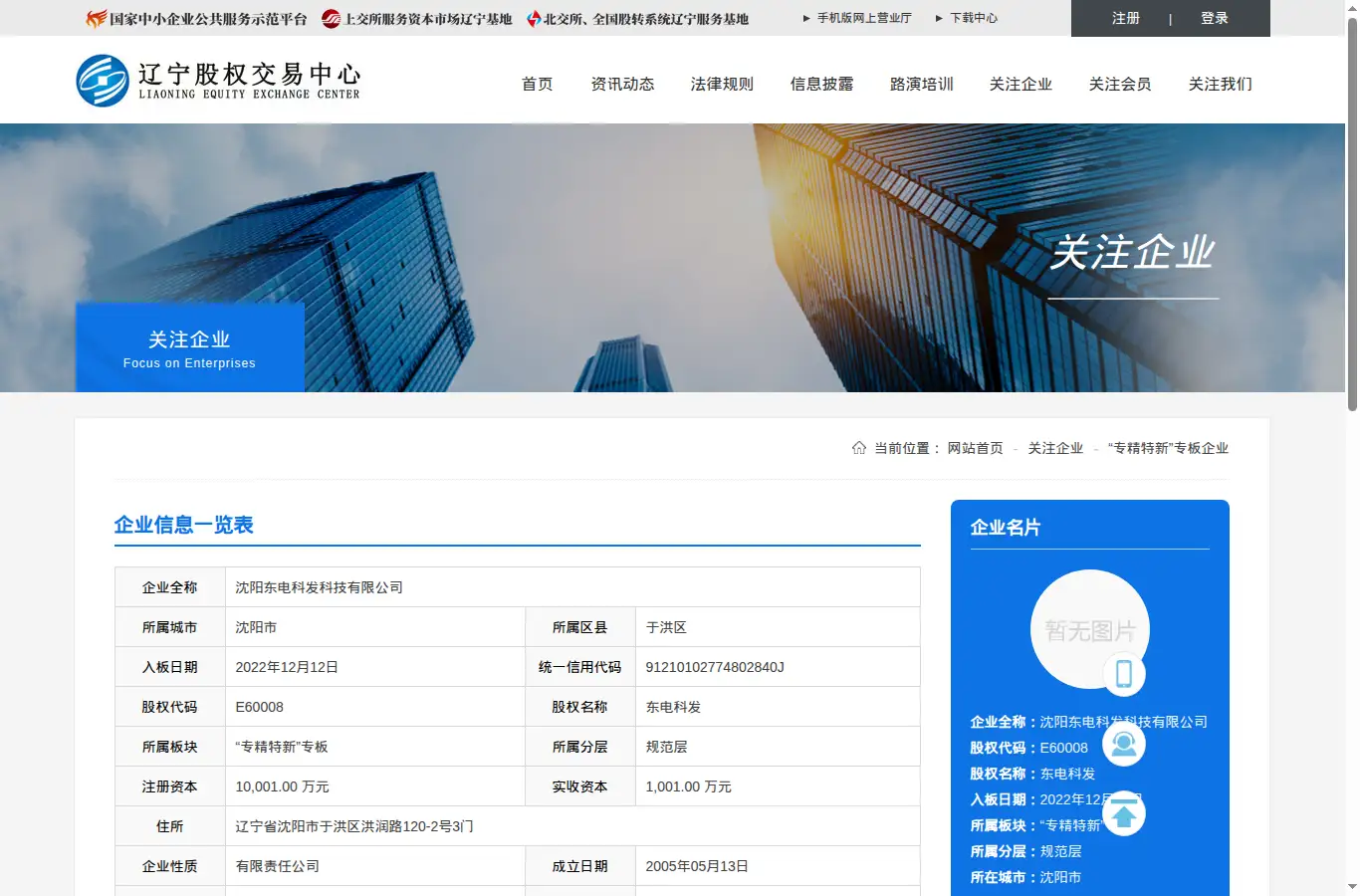The image size is (1360, 896).
Task: Go to 首页 in main navigation
Action: tap(538, 84)
